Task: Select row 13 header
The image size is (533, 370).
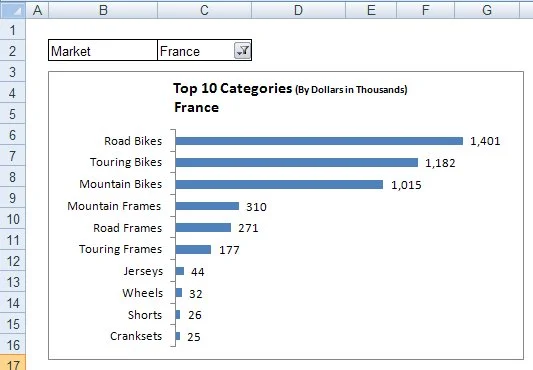Action: click(x=13, y=282)
